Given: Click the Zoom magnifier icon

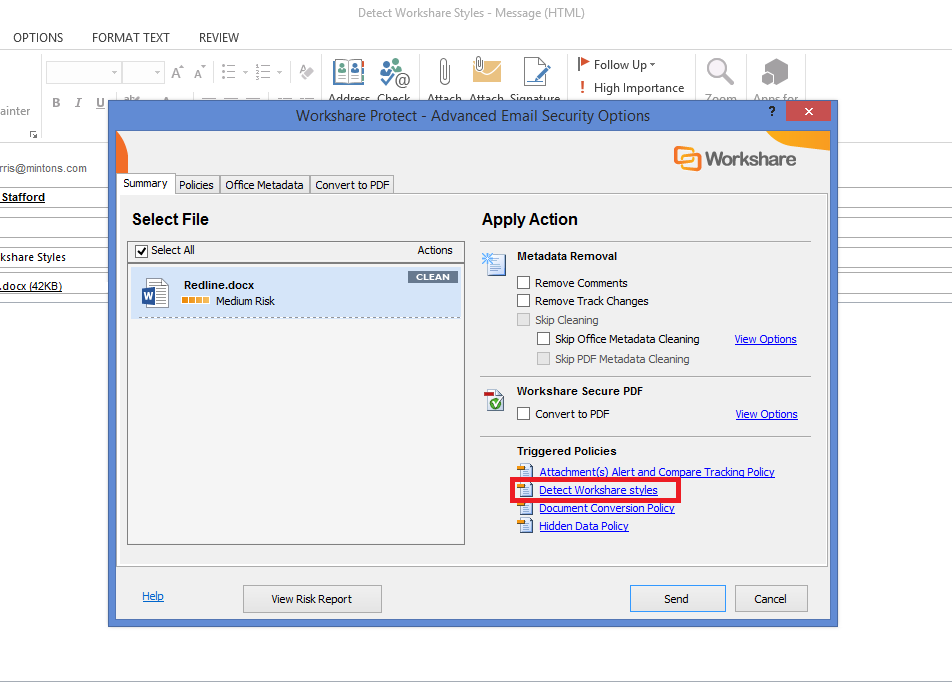Looking at the screenshot, I should [x=720, y=72].
